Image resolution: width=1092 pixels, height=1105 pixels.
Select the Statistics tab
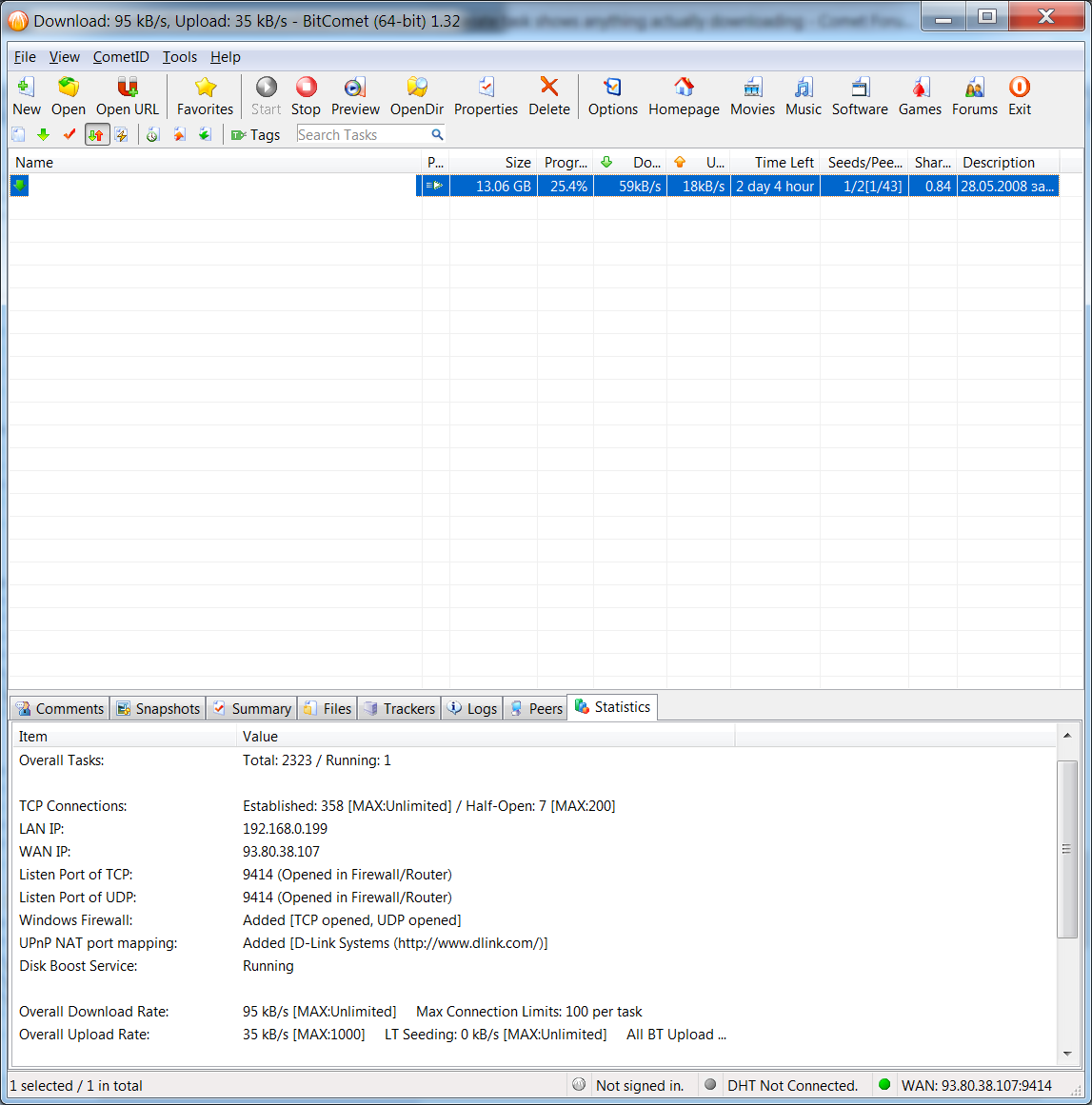(612, 707)
